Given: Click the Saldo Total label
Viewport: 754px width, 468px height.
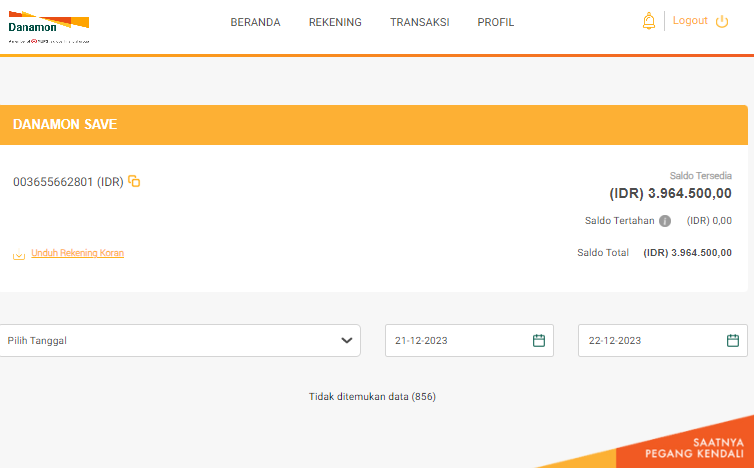Looking at the screenshot, I should click(x=603, y=253).
